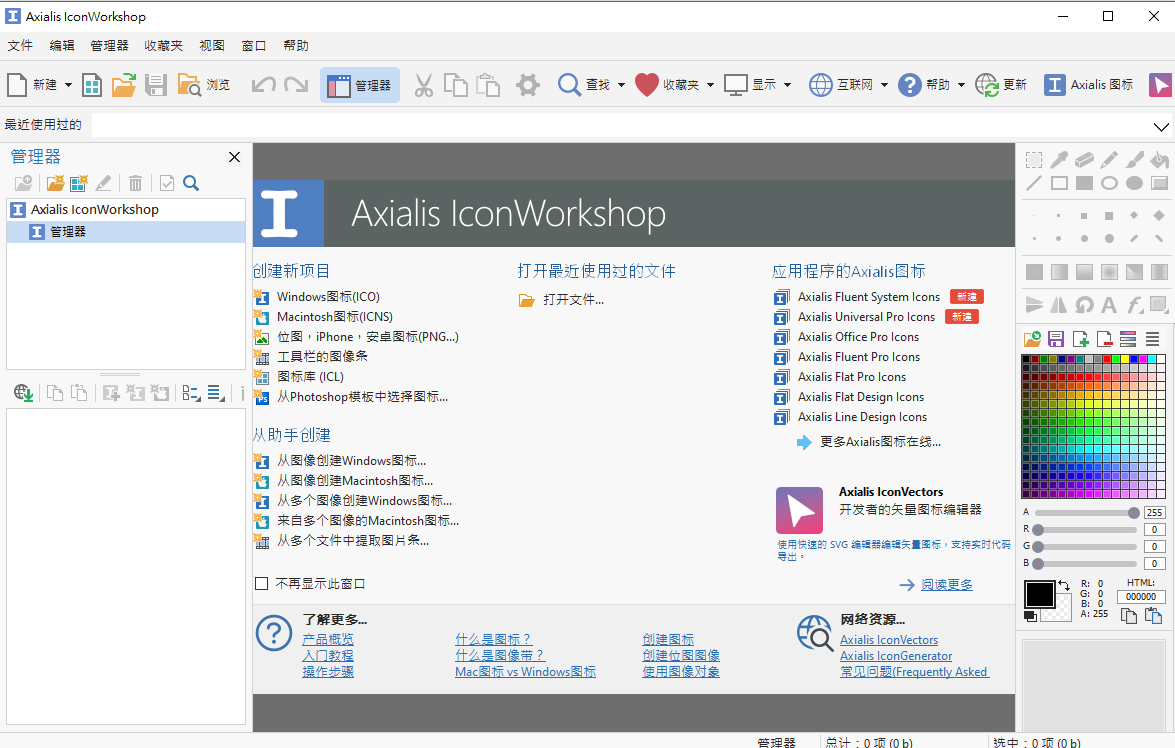Image resolution: width=1175 pixels, height=748 pixels.
Task: Select the paint bucket fill tool
Action: pyautogui.click(x=1159, y=159)
